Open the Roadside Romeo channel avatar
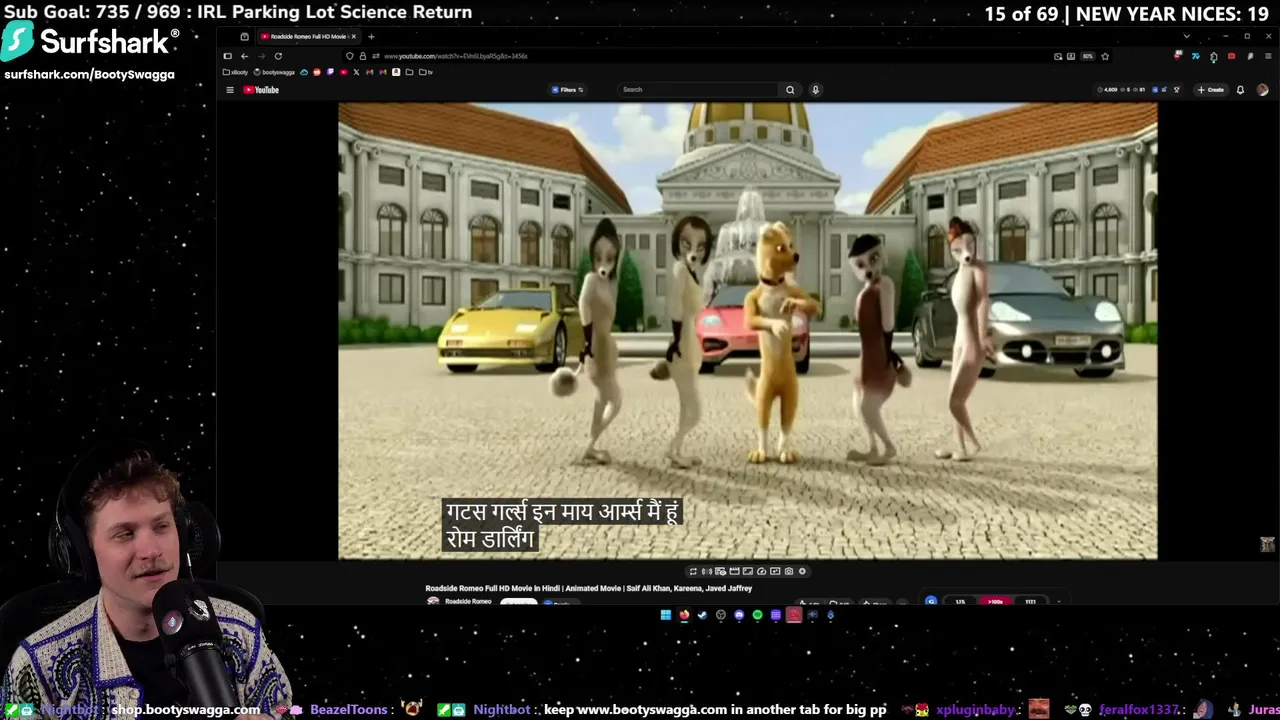The width and height of the screenshot is (1280, 720). pyautogui.click(x=432, y=602)
